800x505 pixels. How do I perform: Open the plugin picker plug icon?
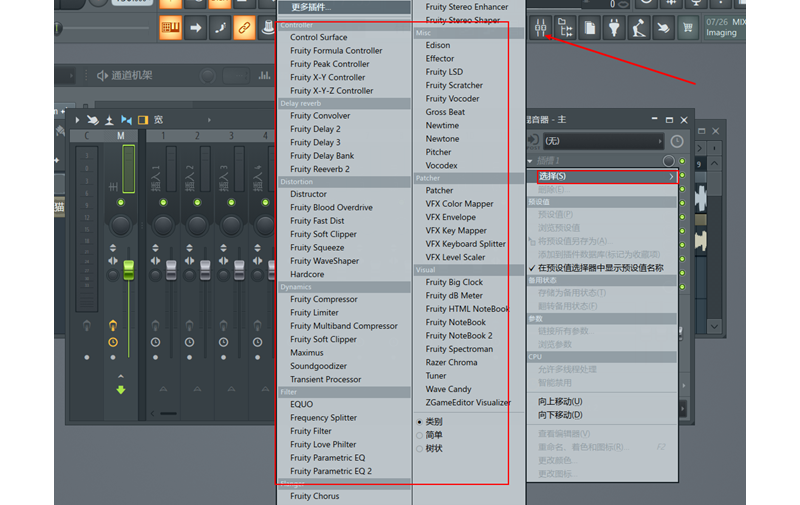coord(614,28)
